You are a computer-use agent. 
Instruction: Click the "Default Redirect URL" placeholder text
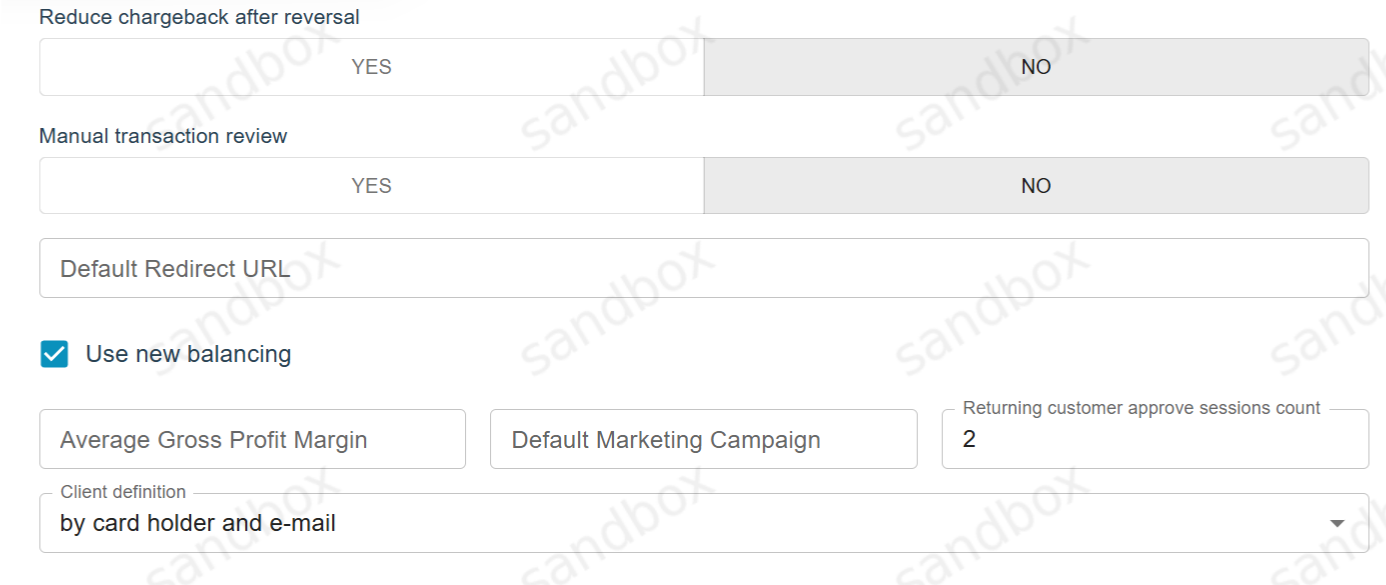click(x=175, y=269)
